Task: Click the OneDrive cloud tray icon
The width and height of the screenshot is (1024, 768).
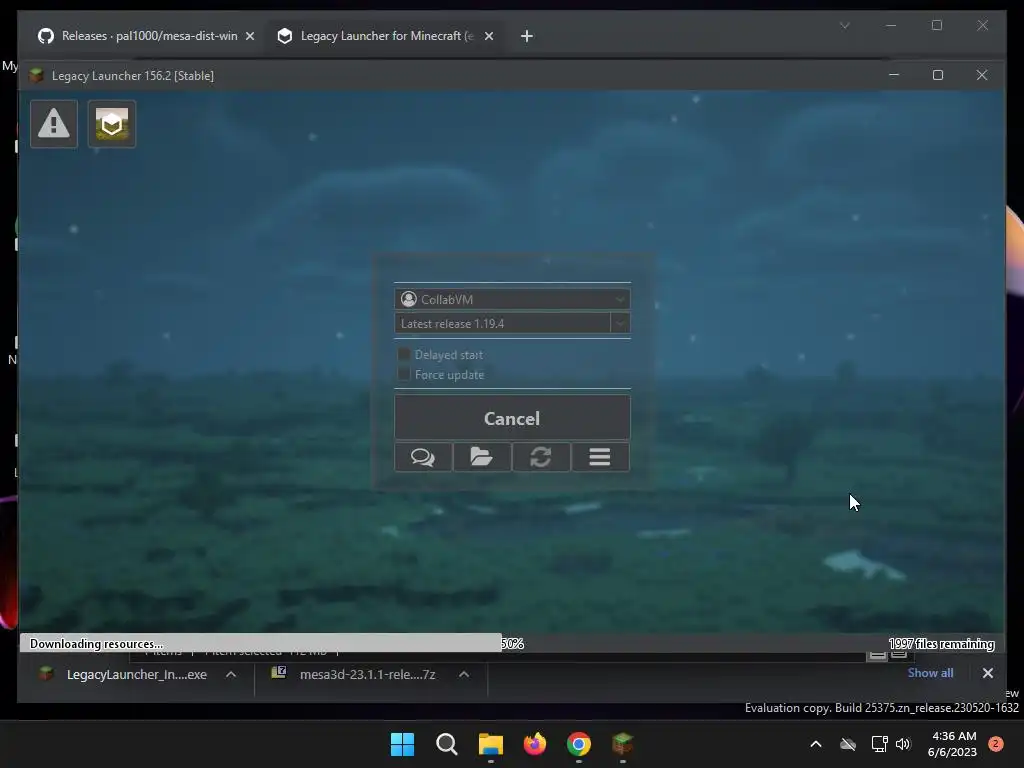Action: tap(848, 744)
